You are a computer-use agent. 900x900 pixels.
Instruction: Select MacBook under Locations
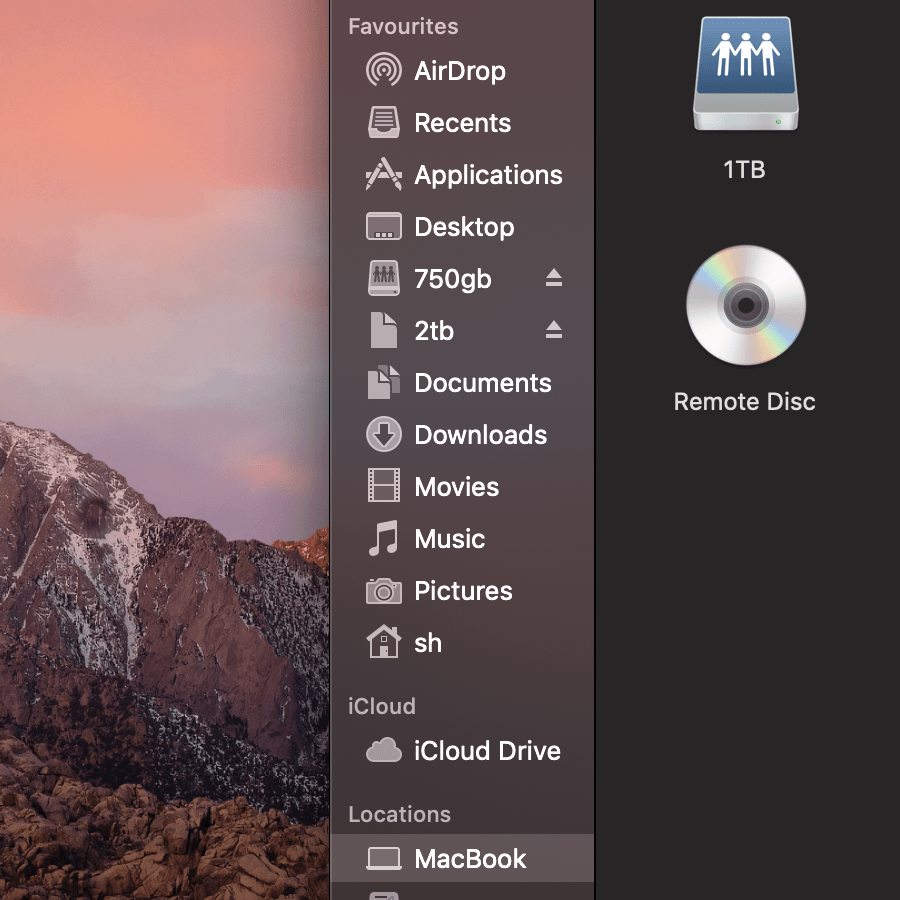click(470, 859)
